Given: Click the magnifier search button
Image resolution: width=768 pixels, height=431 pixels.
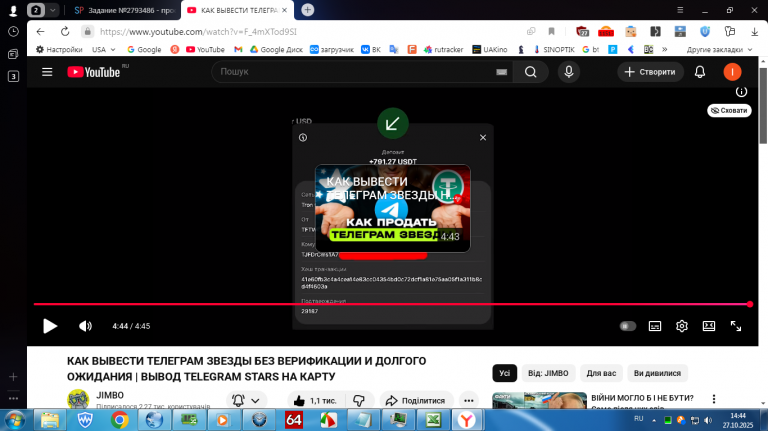Looking at the screenshot, I should click(x=530, y=72).
